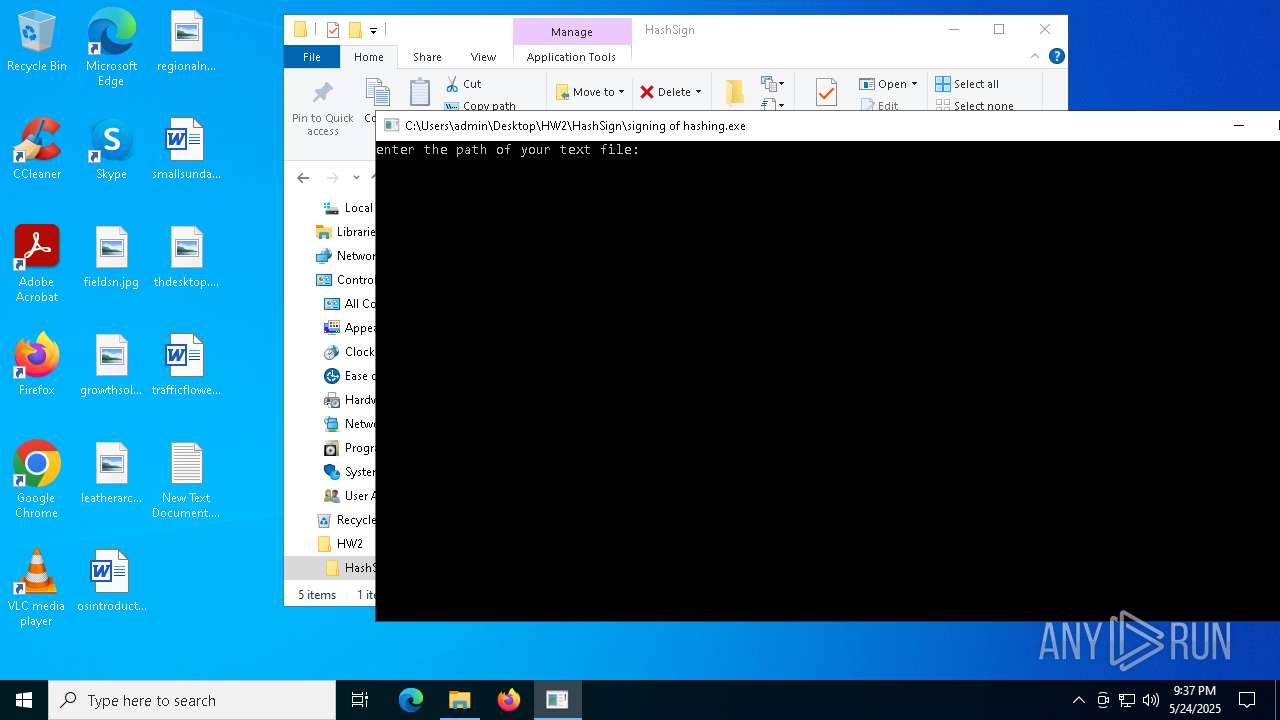Open the Recycle Bin desktop icon

coord(37,42)
